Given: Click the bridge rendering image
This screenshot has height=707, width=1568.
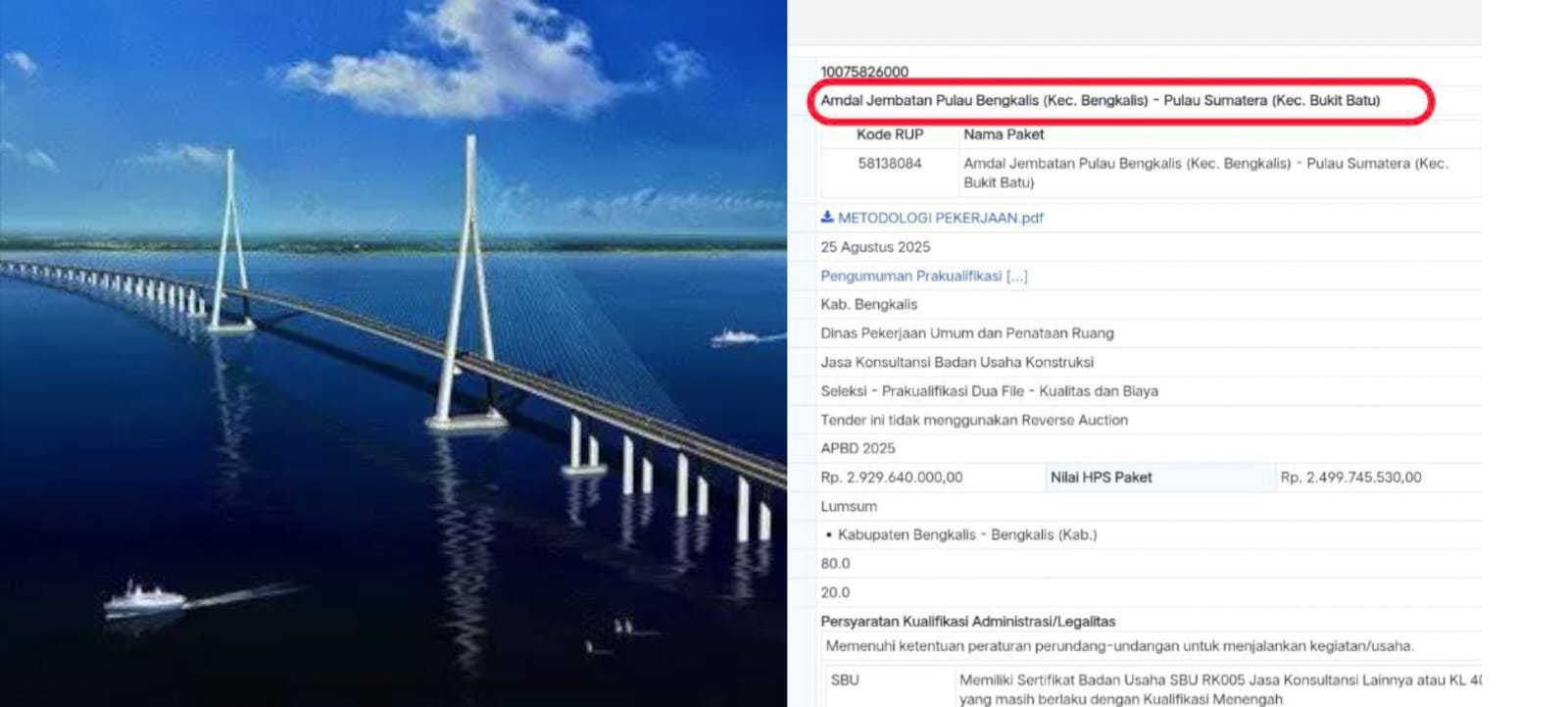Looking at the screenshot, I should [x=393, y=353].
